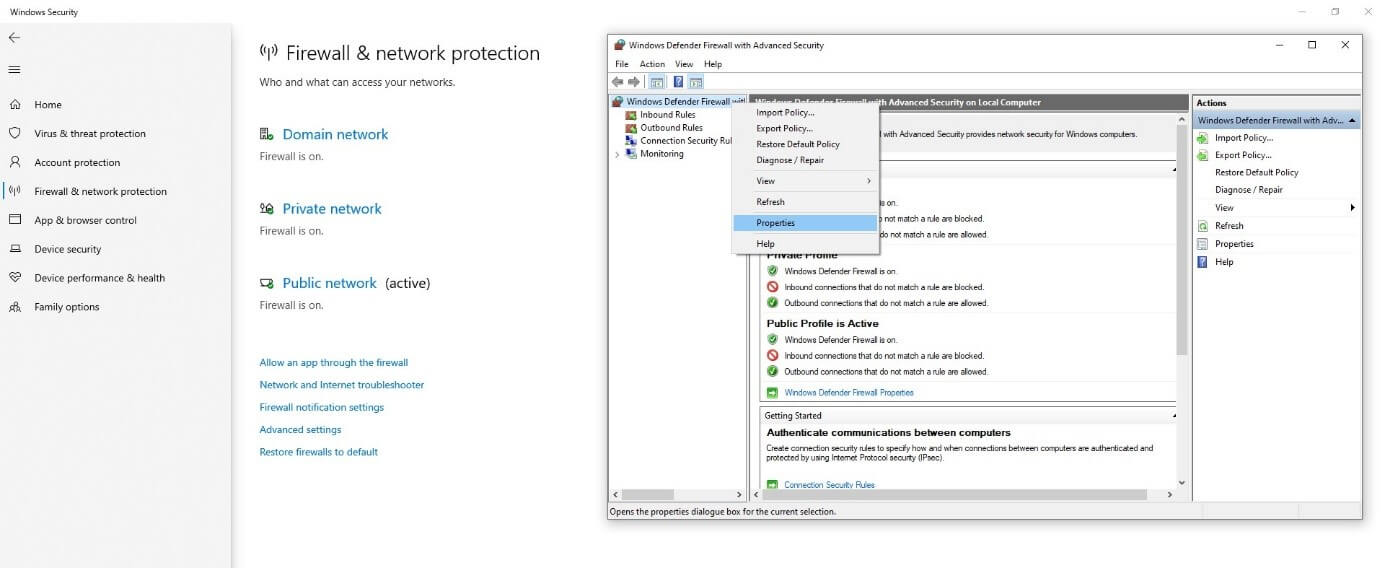Click Export Policy in Actions pane

click(1243, 155)
